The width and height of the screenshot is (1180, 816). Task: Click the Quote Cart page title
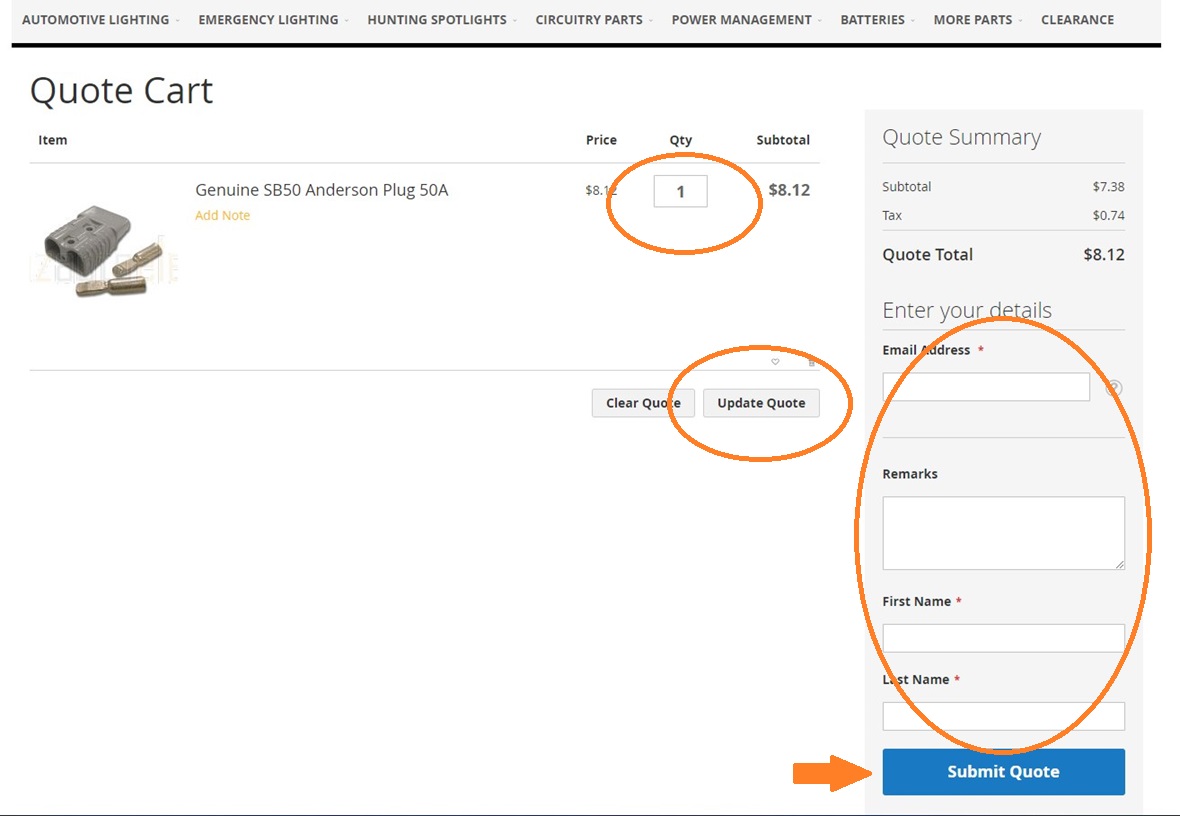tap(121, 91)
